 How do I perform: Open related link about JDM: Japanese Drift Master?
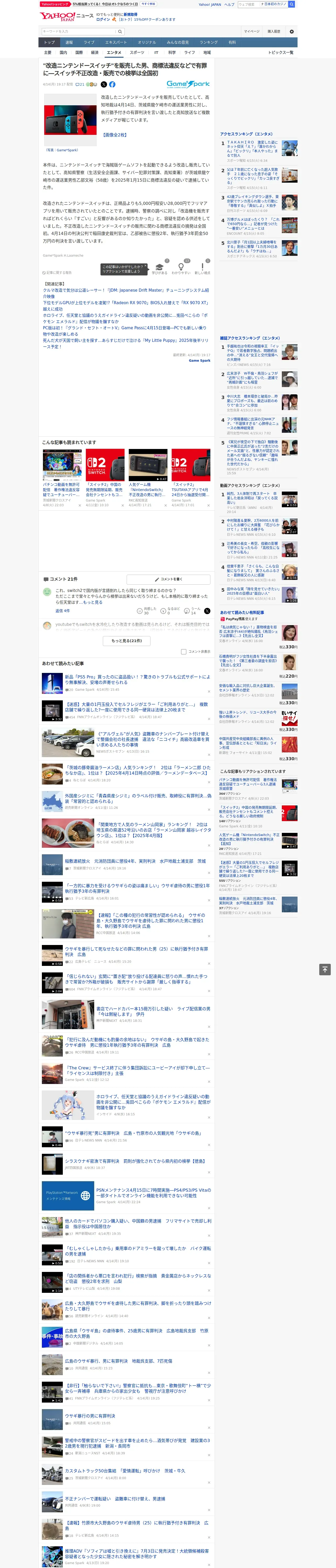click(126, 293)
